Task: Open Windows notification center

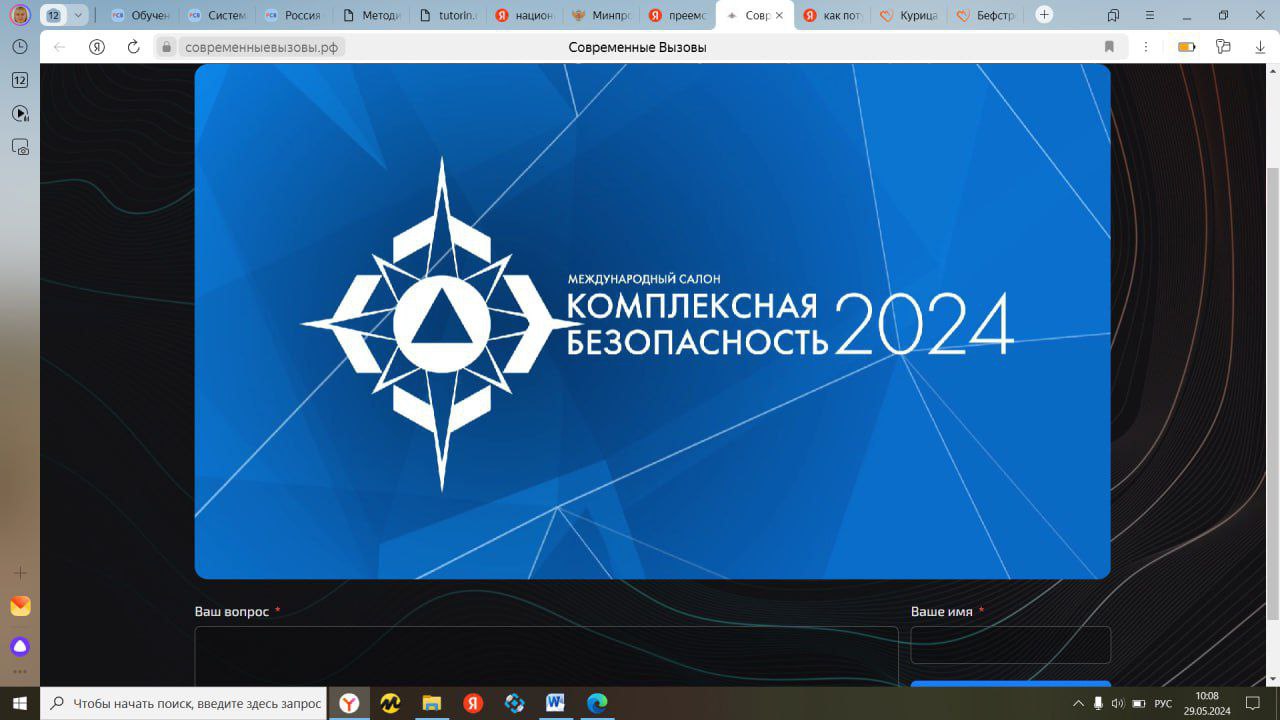Action: click(1253, 704)
